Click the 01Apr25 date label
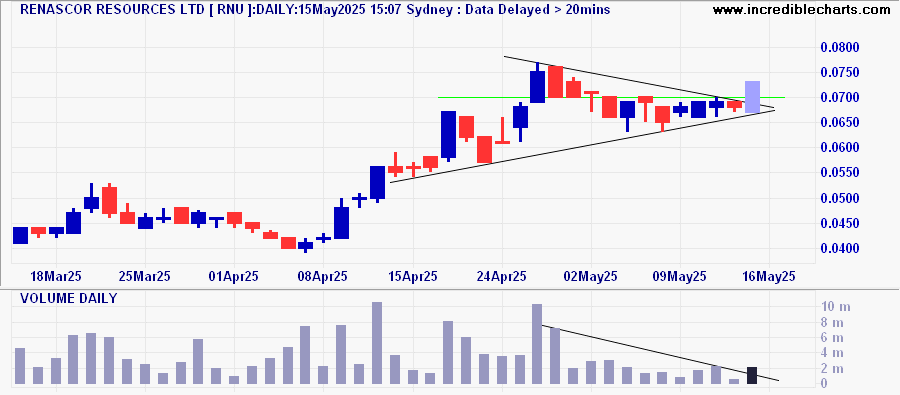This screenshot has width=900, height=395. [x=234, y=276]
